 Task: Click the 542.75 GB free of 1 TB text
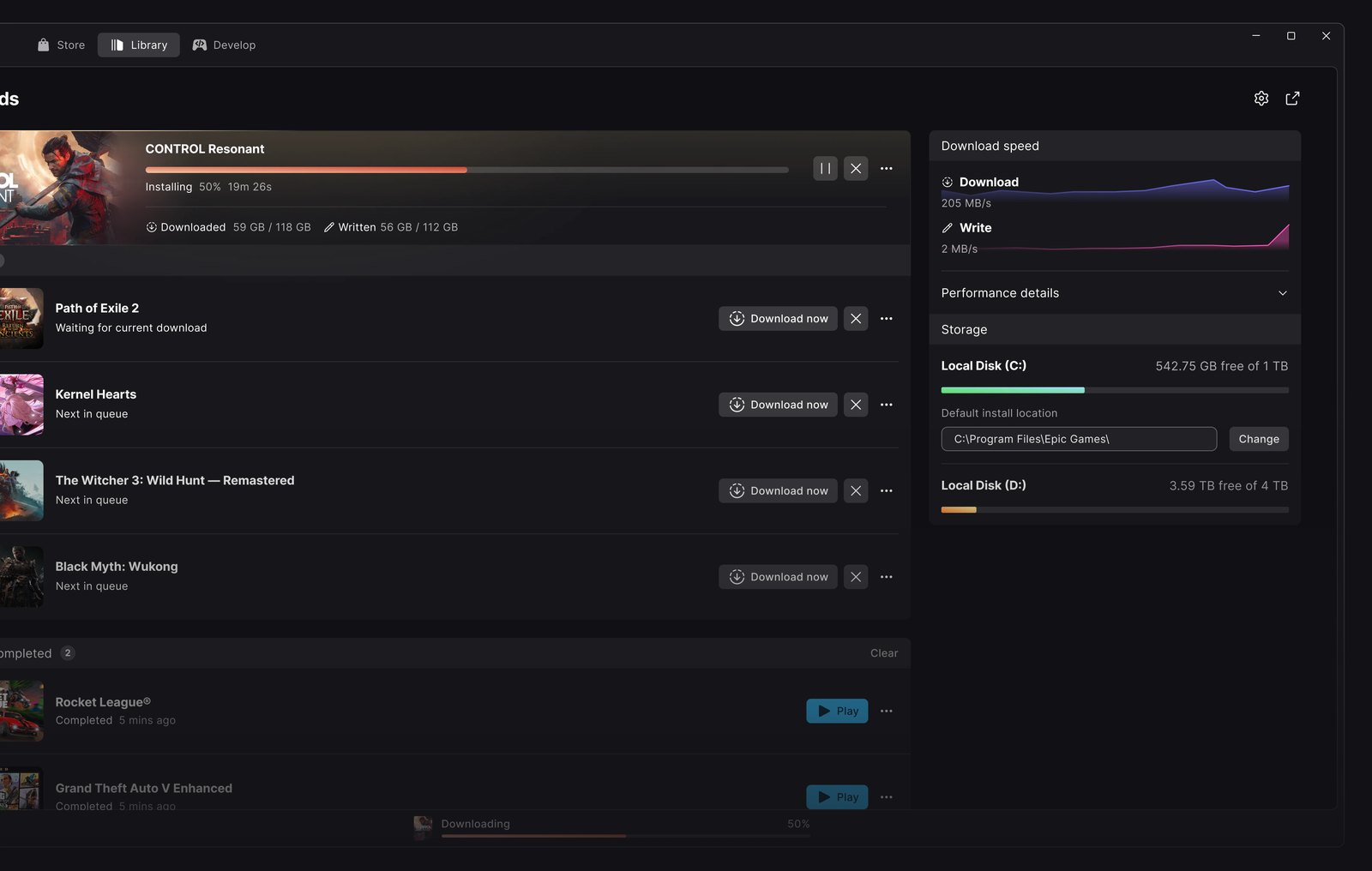tap(1221, 366)
